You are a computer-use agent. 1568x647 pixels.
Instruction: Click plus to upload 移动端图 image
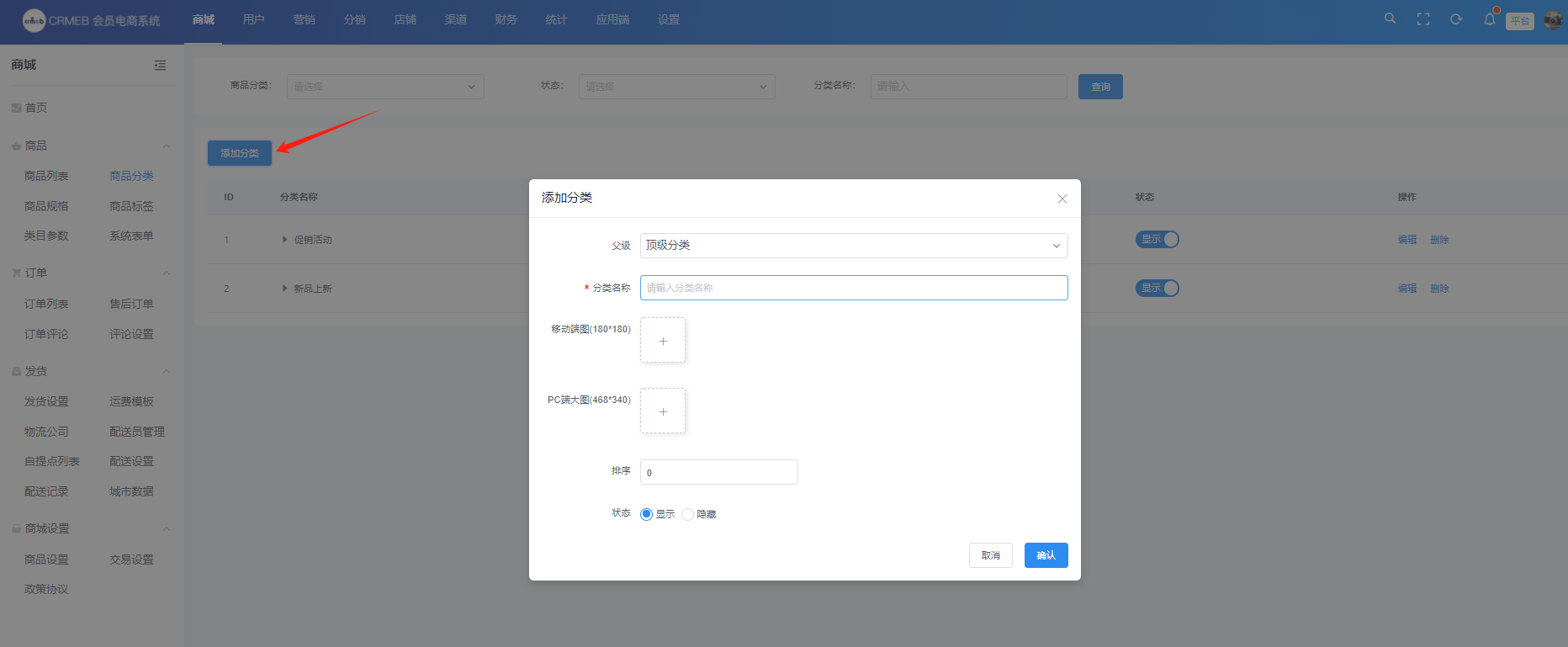(663, 341)
